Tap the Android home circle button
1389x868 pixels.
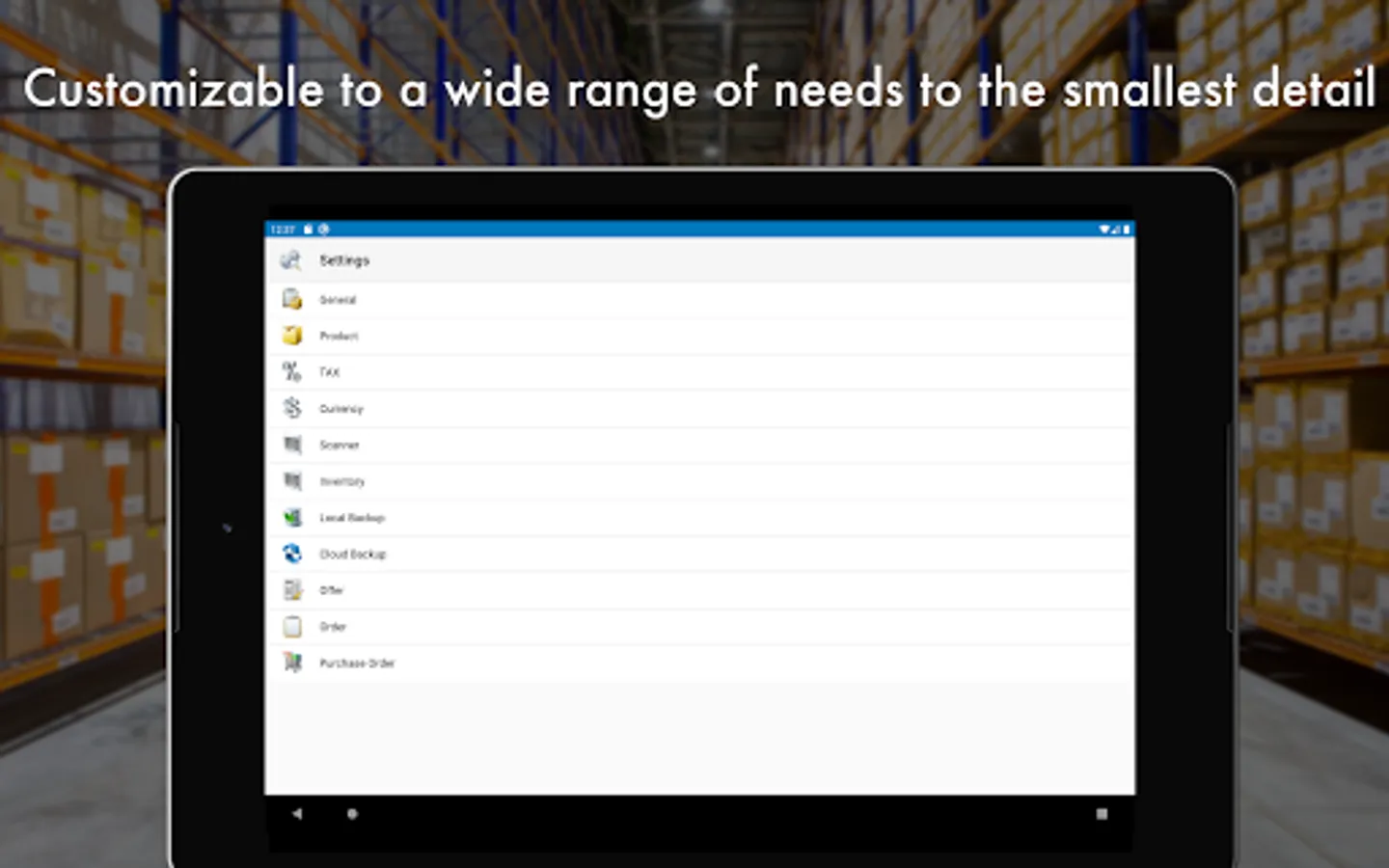pyautogui.click(x=352, y=814)
